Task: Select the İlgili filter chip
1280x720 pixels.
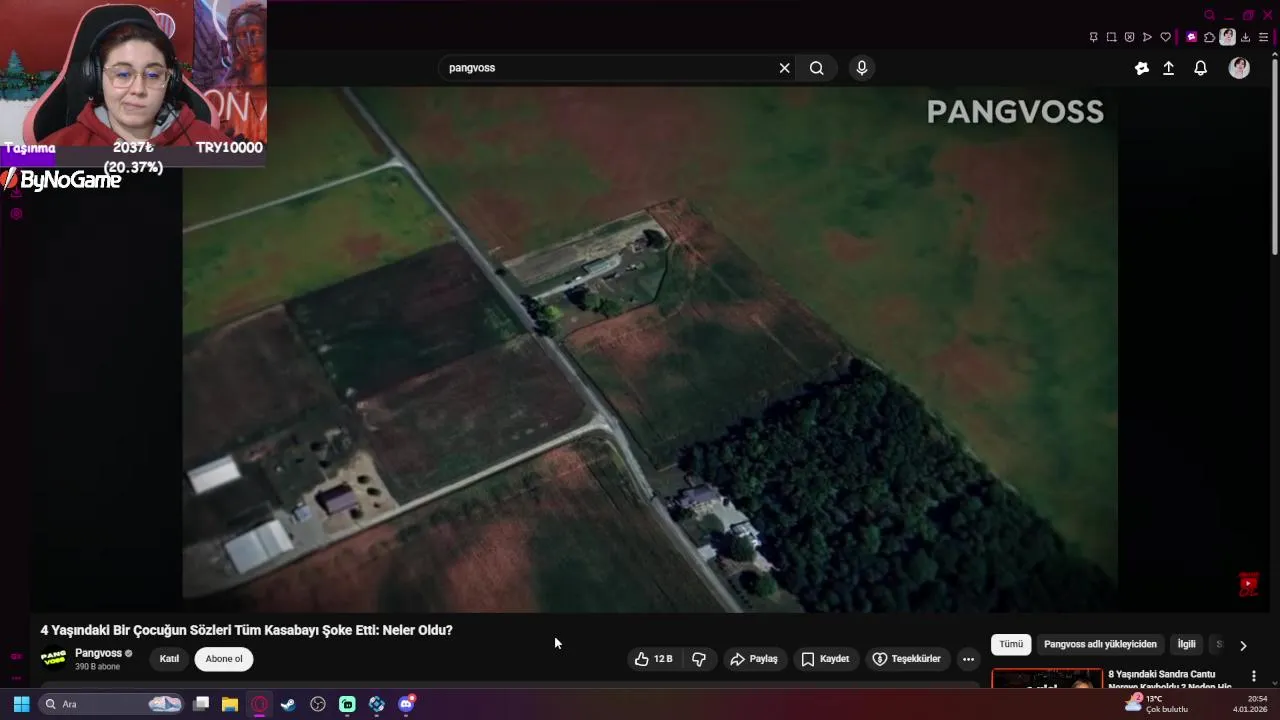Action: click(1186, 644)
